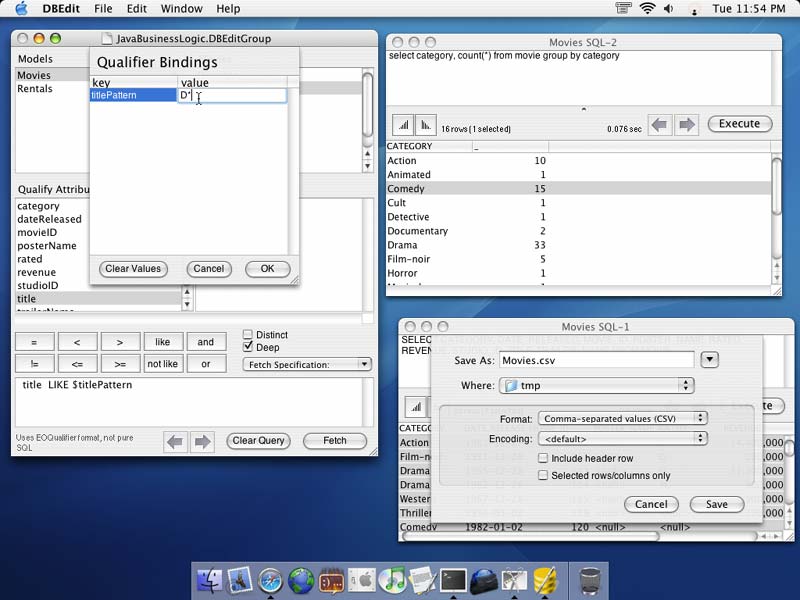The height and width of the screenshot is (600, 800).
Task: Open the Format CSV dropdown
Action: click(x=622, y=418)
